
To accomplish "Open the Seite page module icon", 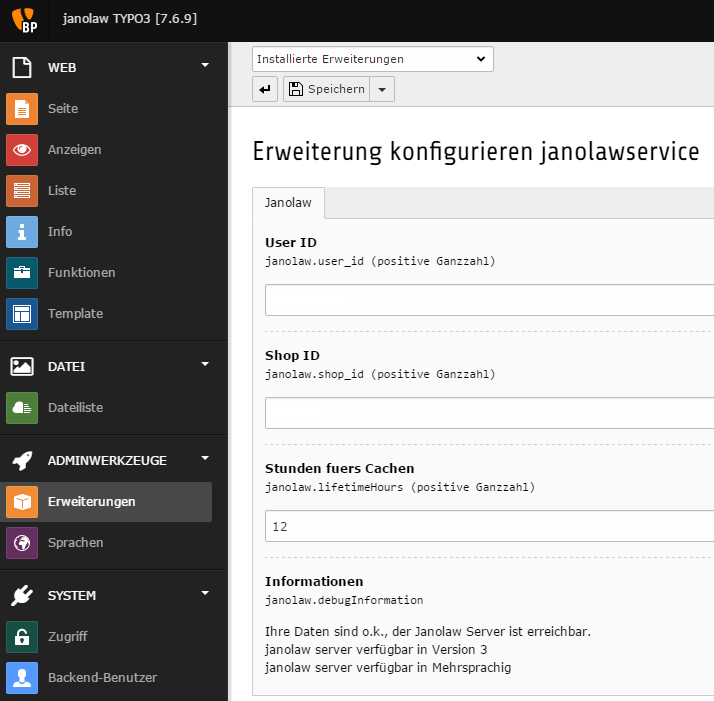I will 22,109.
